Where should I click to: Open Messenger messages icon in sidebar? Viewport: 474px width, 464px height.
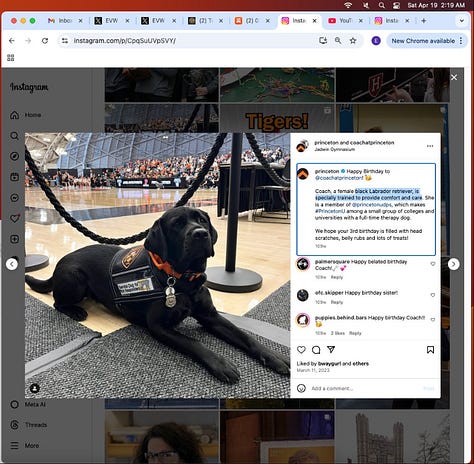click(14, 198)
